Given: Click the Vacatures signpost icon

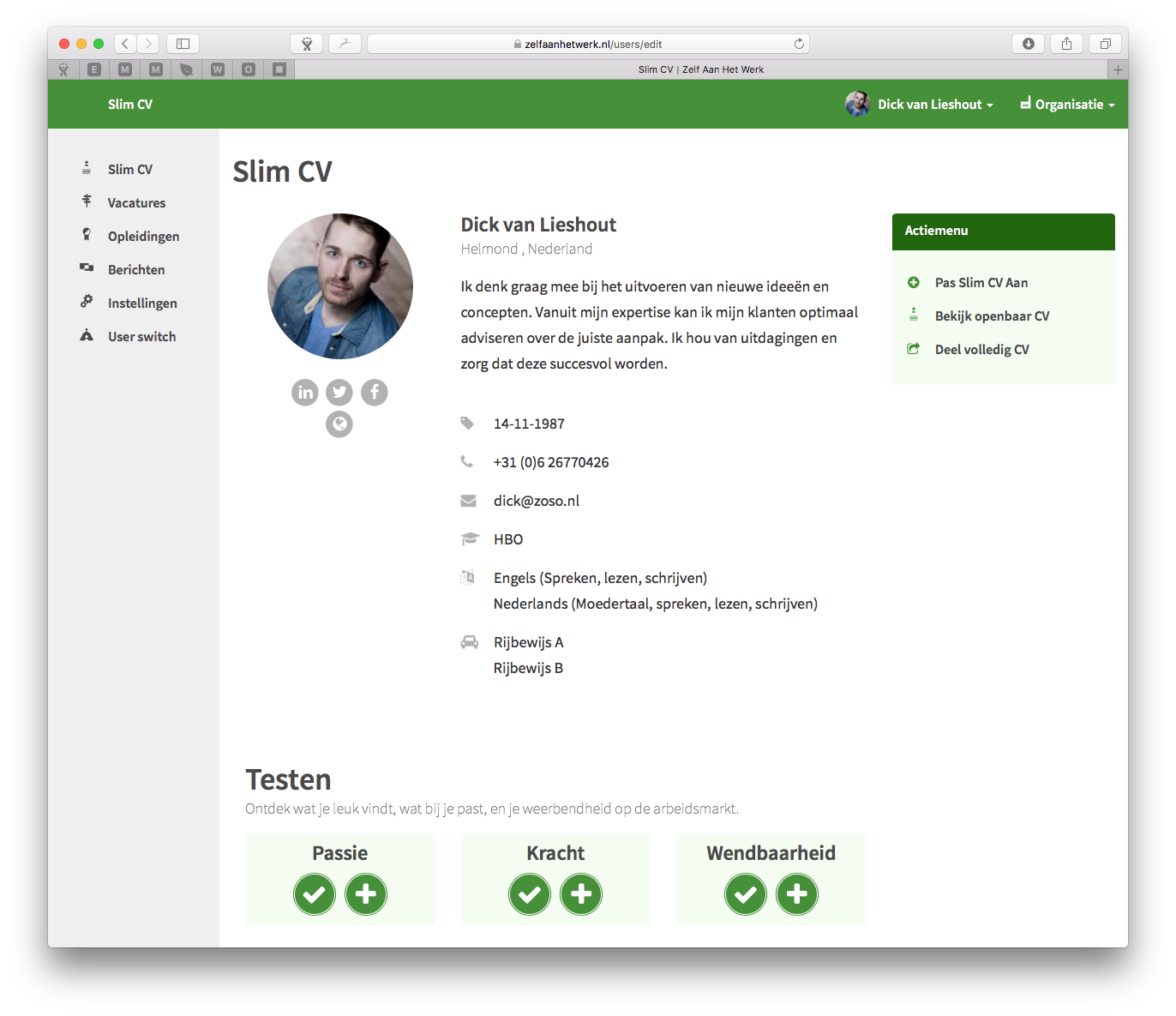Looking at the screenshot, I should 87,201.
